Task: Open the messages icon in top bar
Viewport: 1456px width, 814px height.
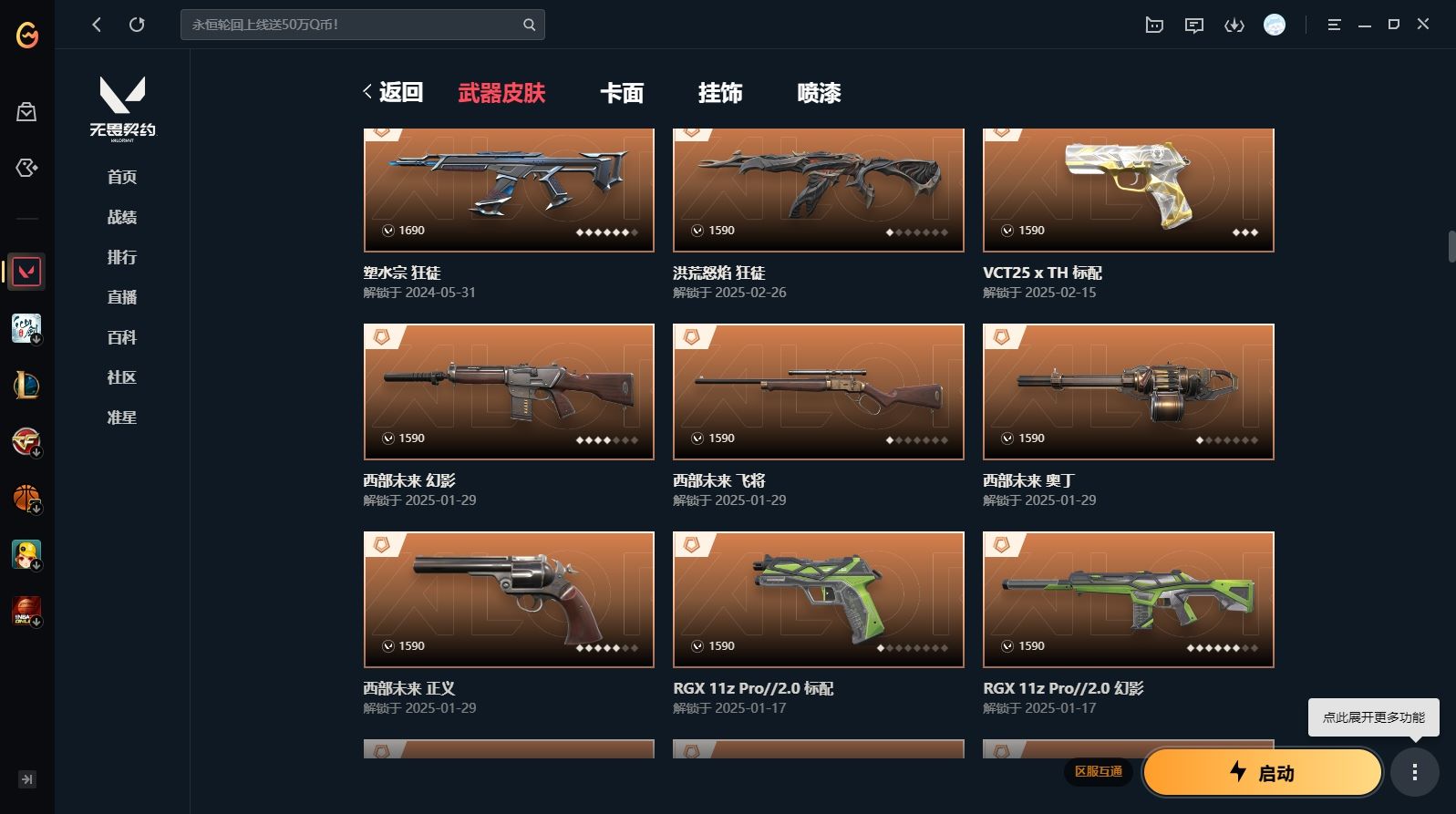Action: [1194, 25]
